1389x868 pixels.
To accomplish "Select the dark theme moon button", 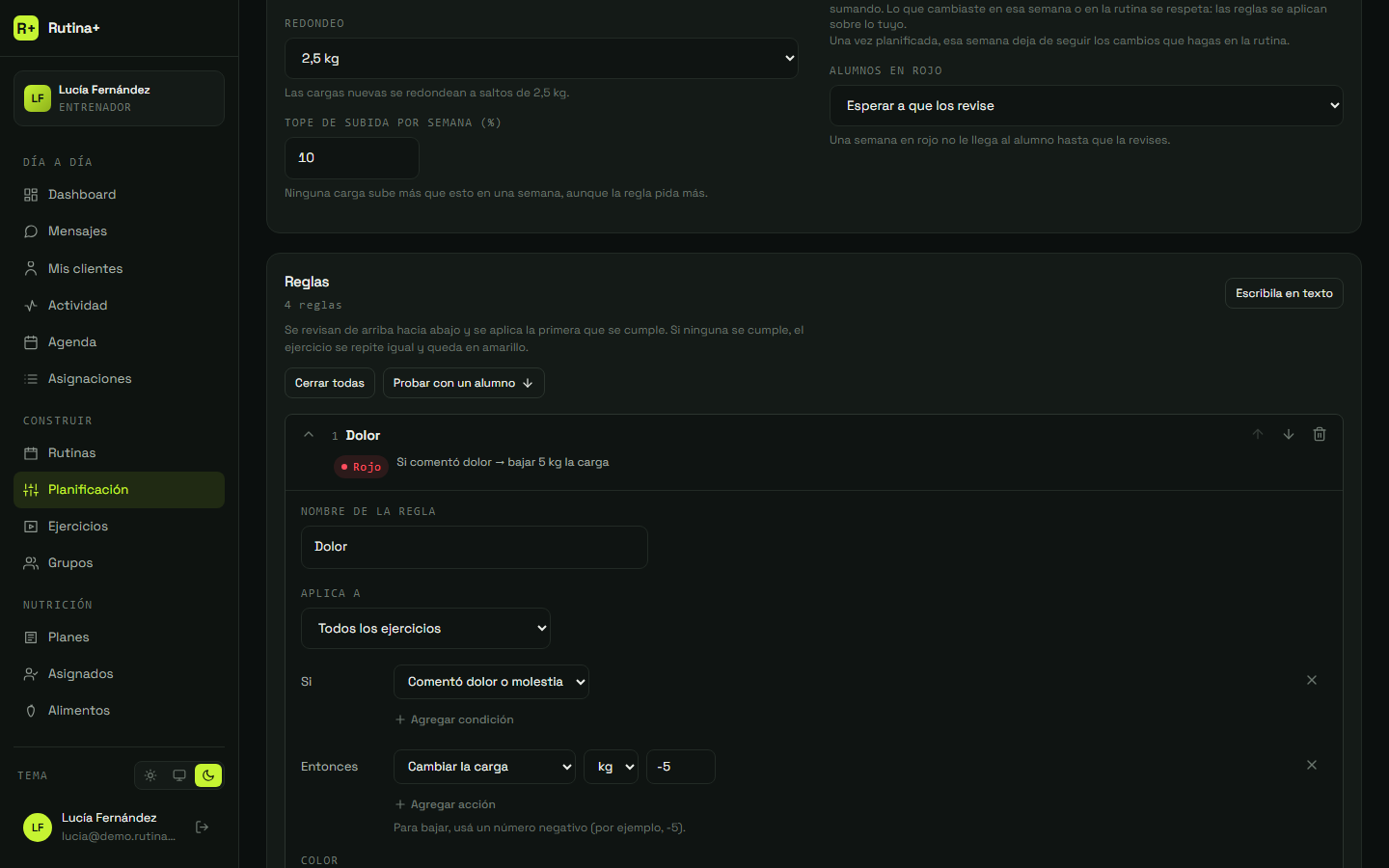I will (208, 775).
